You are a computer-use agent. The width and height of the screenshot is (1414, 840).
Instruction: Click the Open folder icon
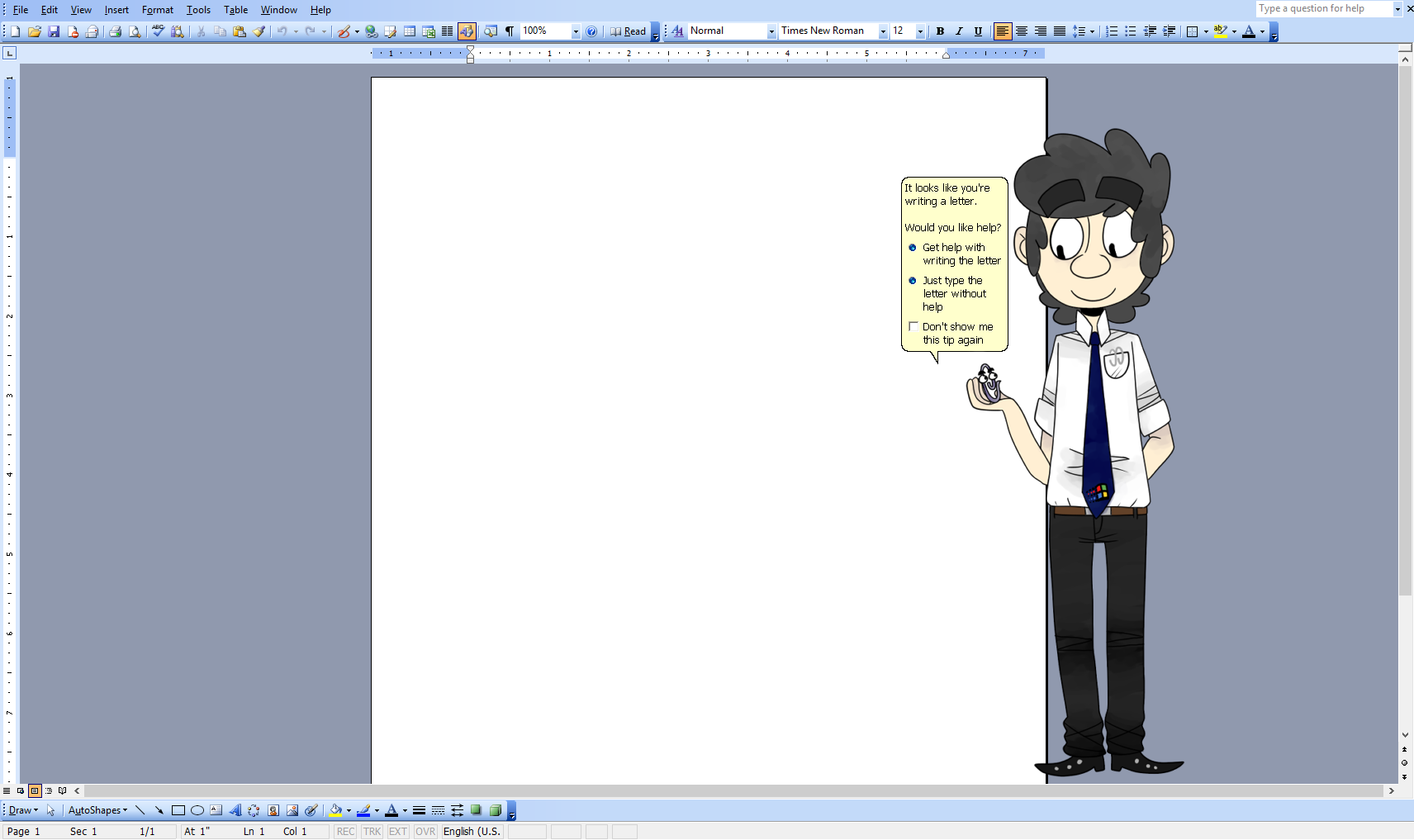pyautogui.click(x=35, y=31)
